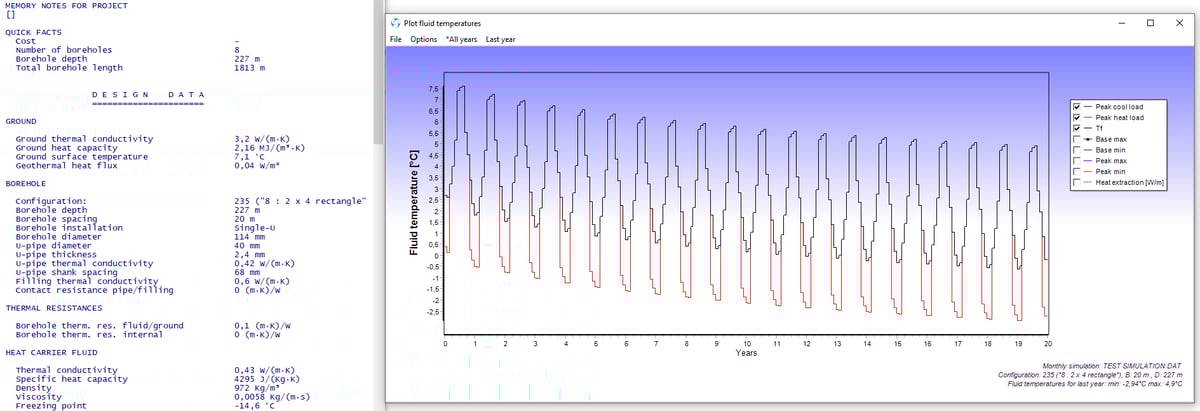Click the application icon in plot title bar
The height and width of the screenshot is (411, 1200).
click(x=395, y=22)
